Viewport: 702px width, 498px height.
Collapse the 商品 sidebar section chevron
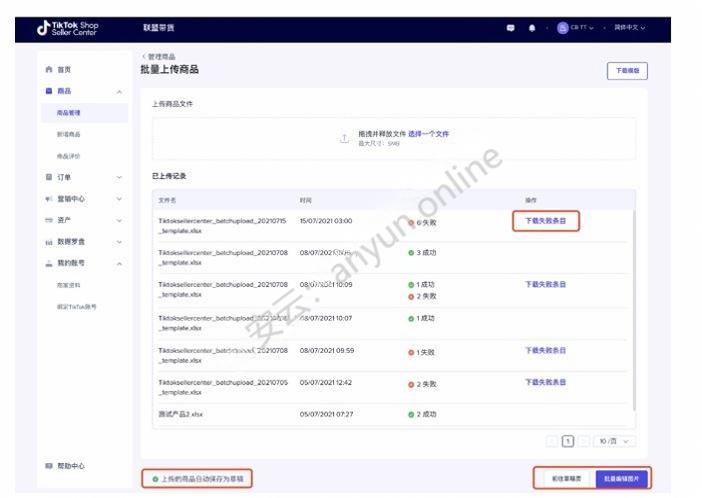[x=119, y=92]
